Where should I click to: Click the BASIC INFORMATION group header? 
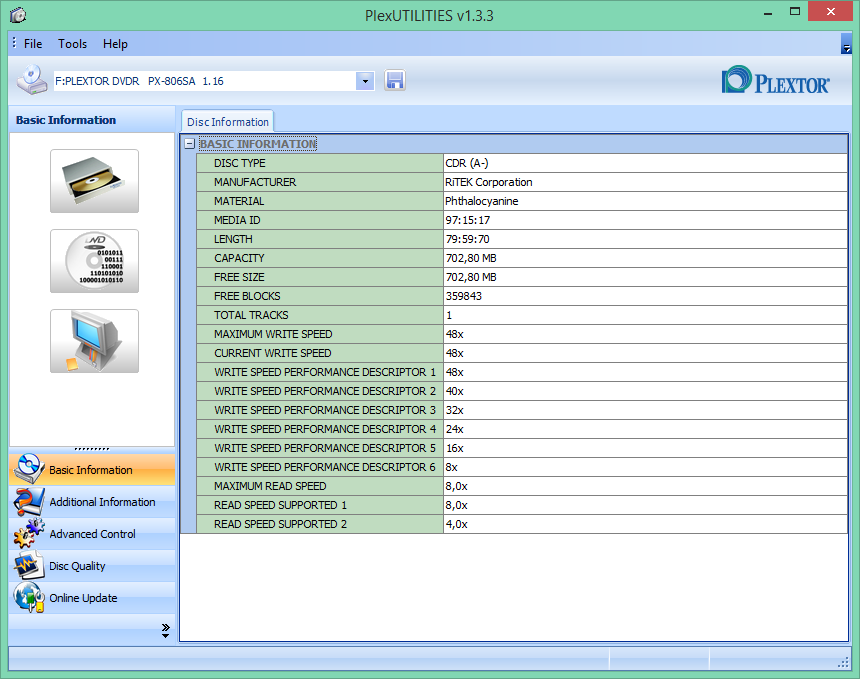coord(258,144)
